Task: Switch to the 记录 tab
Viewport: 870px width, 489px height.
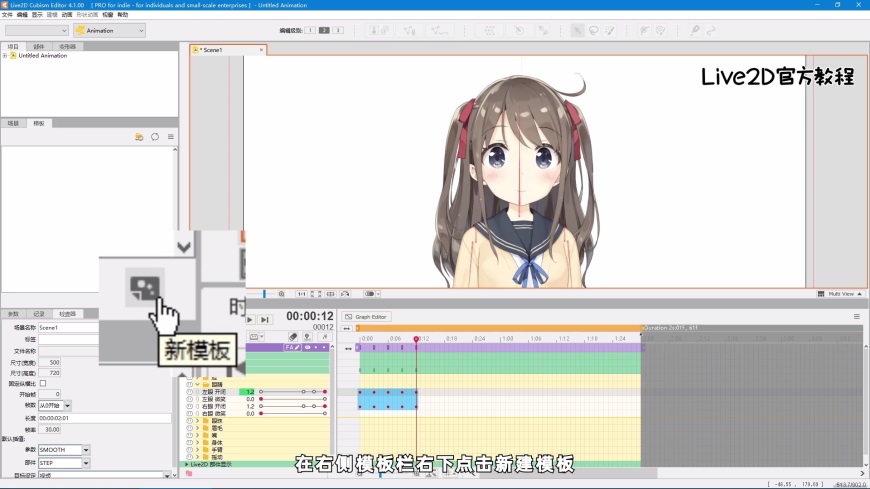Action: tap(39, 314)
